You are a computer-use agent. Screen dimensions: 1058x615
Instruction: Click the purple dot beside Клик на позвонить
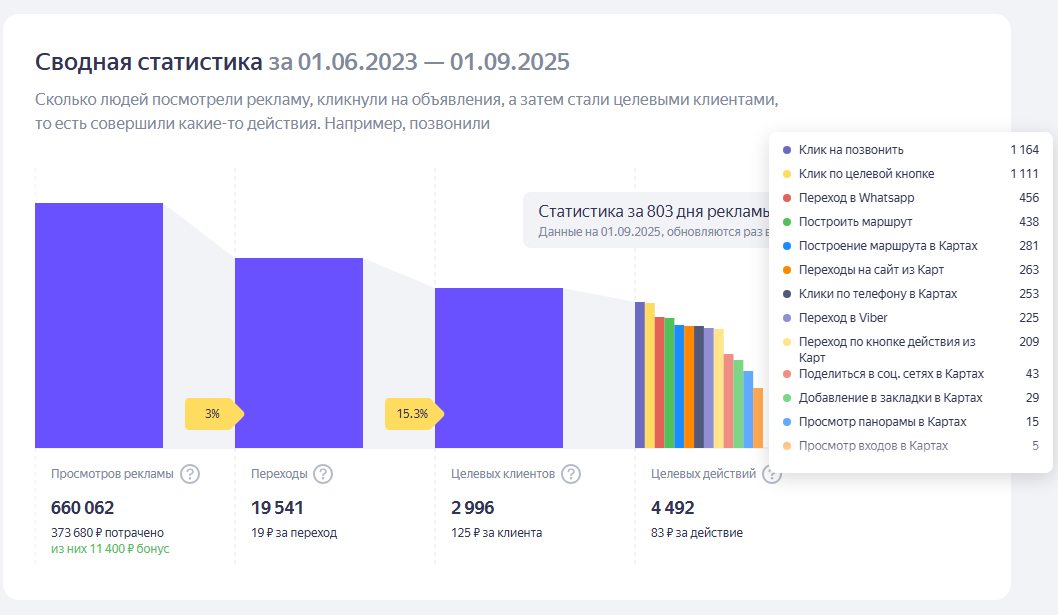click(787, 150)
